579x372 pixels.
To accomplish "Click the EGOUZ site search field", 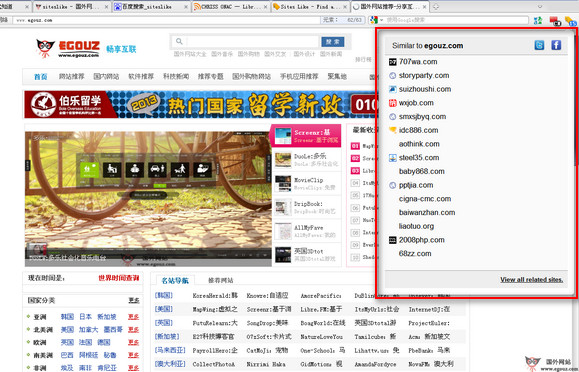I will tap(252, 41).
